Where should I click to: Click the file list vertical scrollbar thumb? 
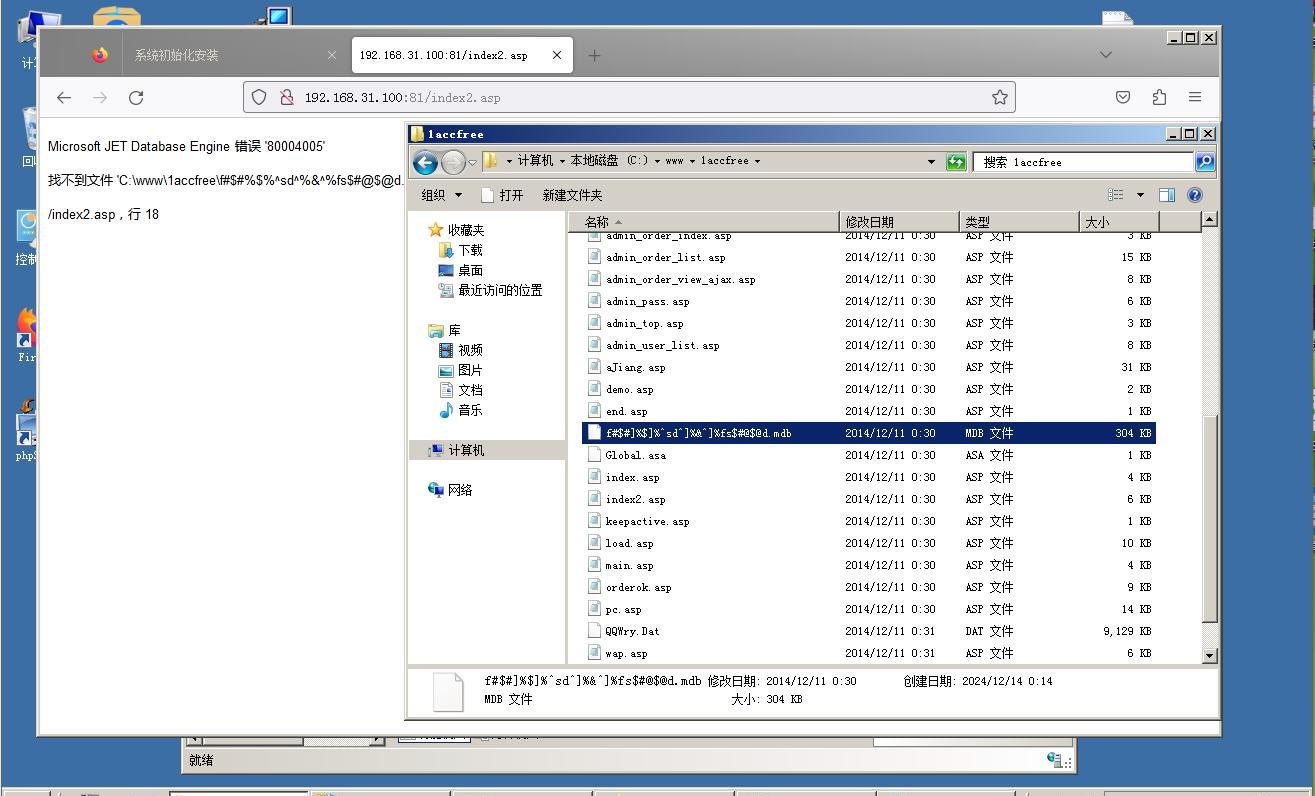(x=1209, y=518)
